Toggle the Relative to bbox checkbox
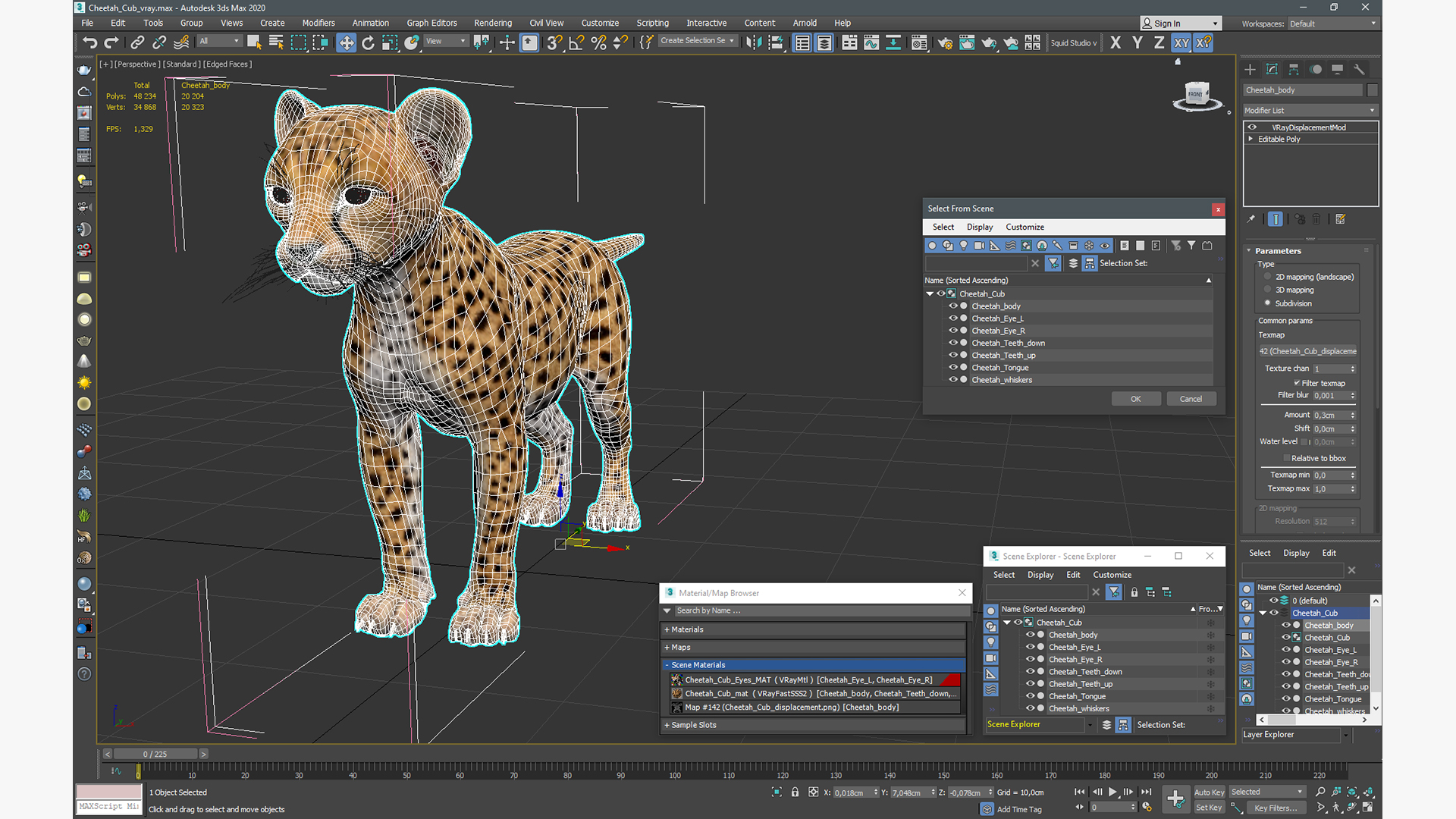The width and height of the screenshot is (1456, 819). pos(1287,458)
